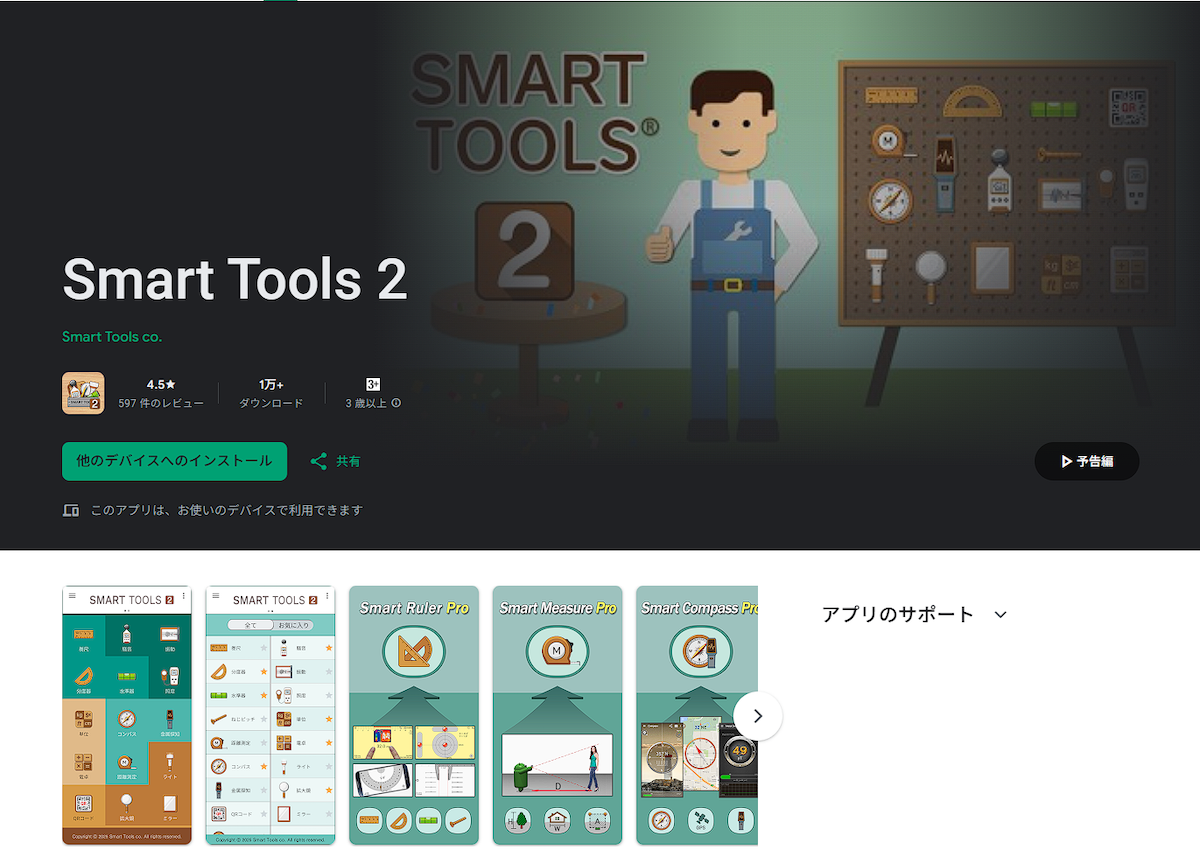
Task: Open the Smart Compass Pro screenshot
Action: click(697, 715)
